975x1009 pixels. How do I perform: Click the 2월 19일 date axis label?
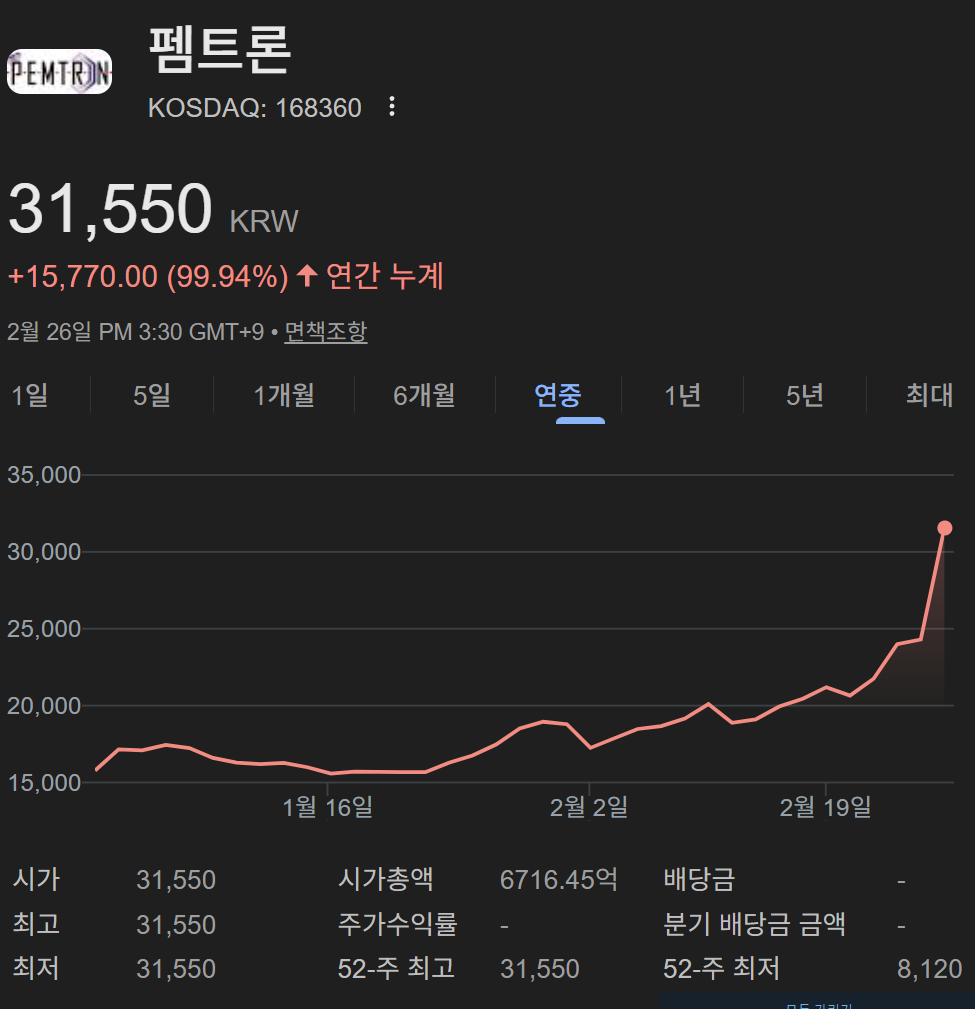[825, 807]
